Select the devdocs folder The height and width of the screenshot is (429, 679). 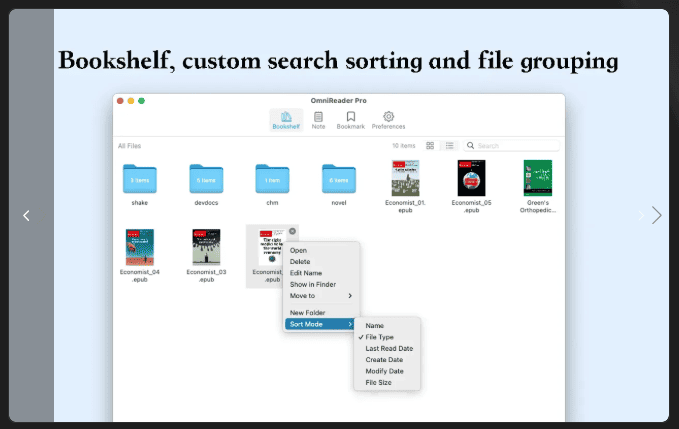point(206,179)
